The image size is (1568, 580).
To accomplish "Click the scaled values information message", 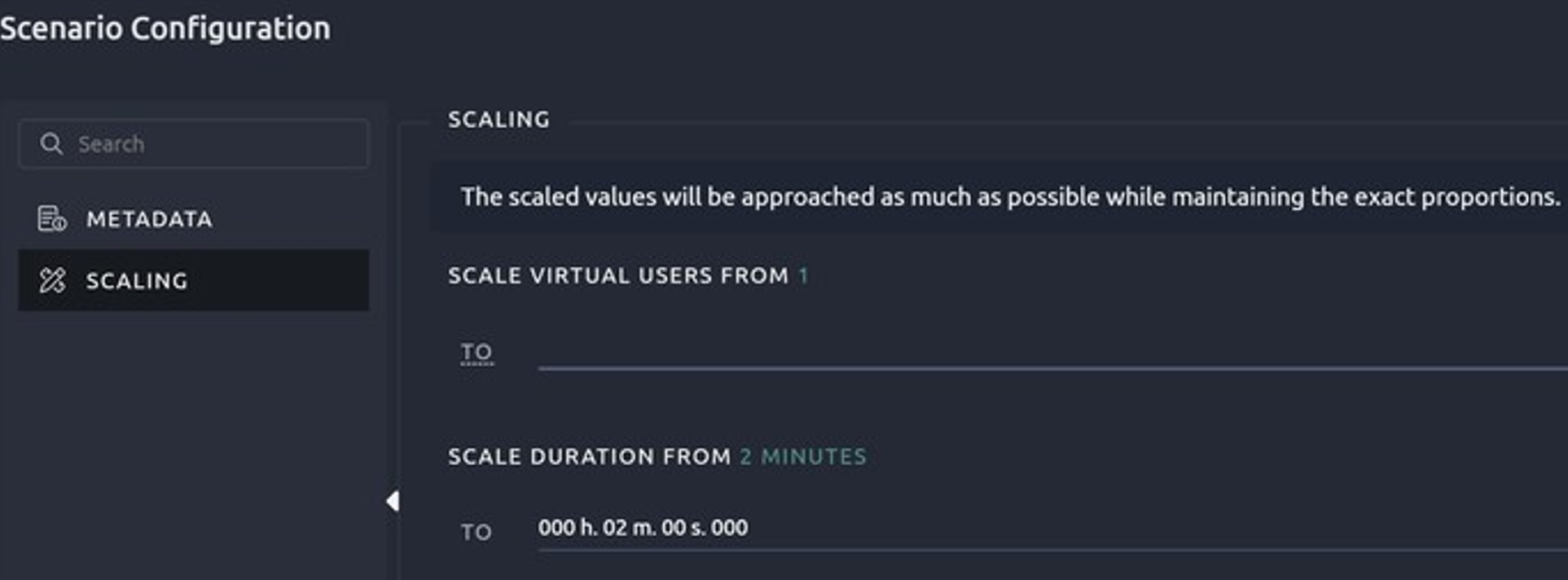I will point(1010,196).
